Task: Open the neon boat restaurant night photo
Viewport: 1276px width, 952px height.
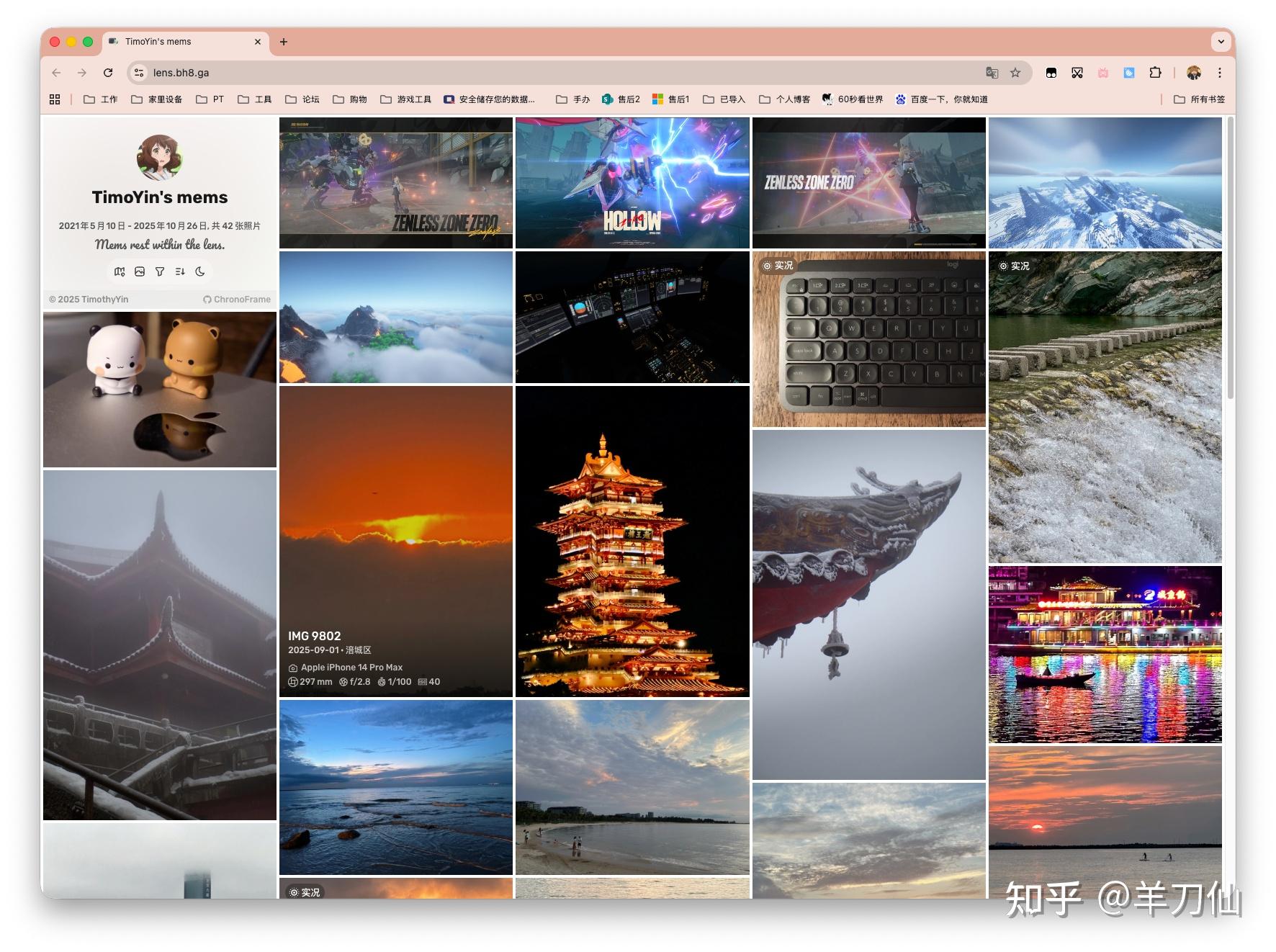Action: (1105, 655)
